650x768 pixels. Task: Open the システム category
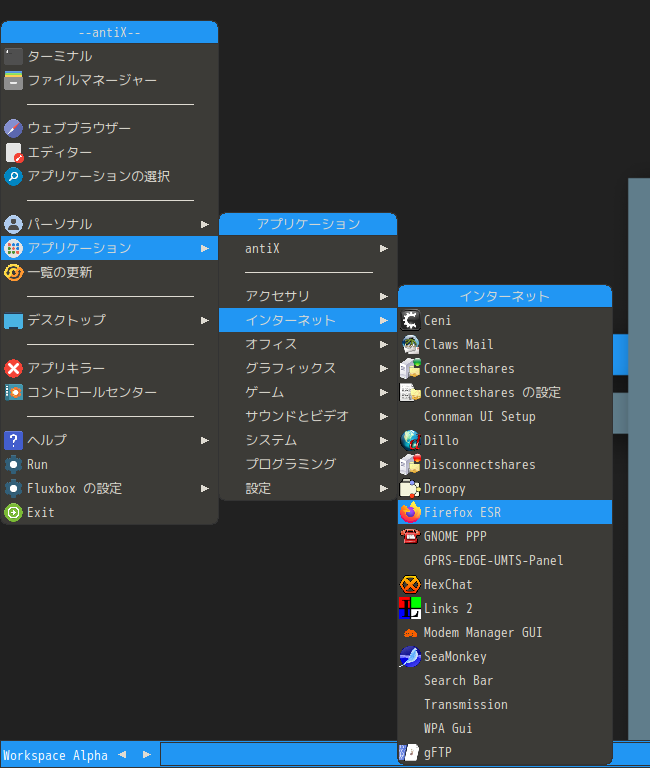coord(308,440)
